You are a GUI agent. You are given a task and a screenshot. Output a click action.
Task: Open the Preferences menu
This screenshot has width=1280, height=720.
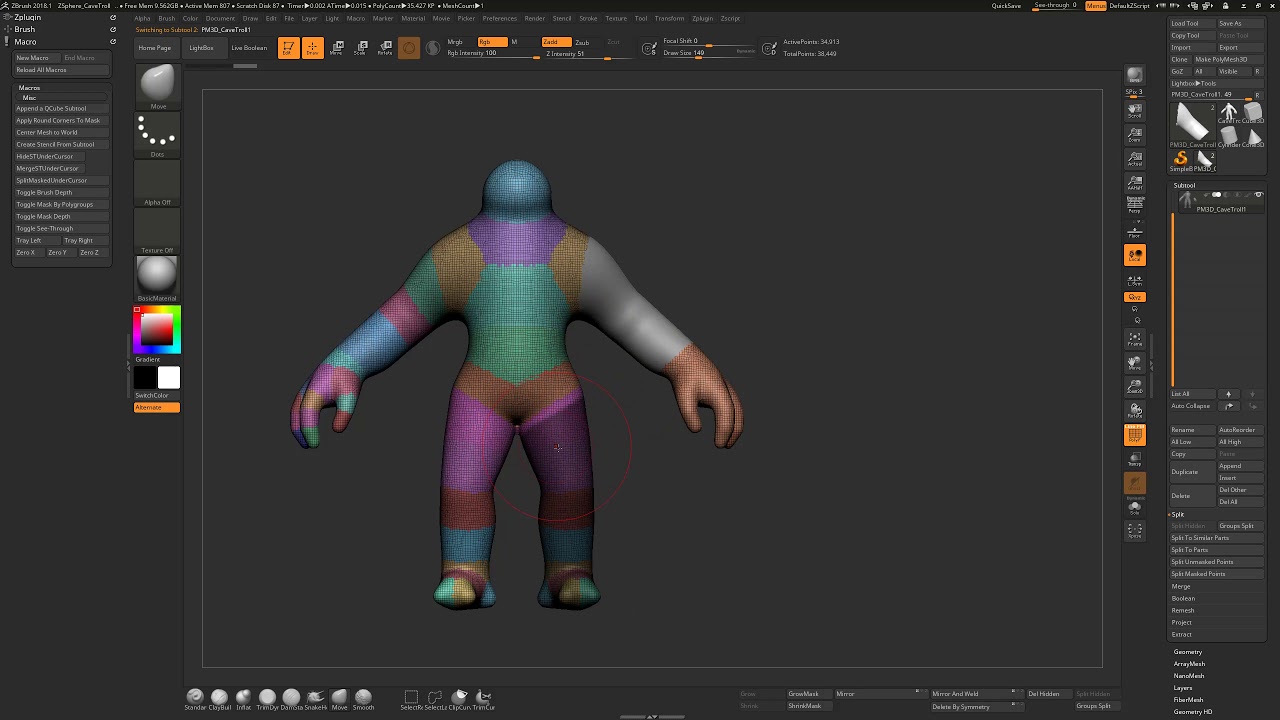coord(499,18)
